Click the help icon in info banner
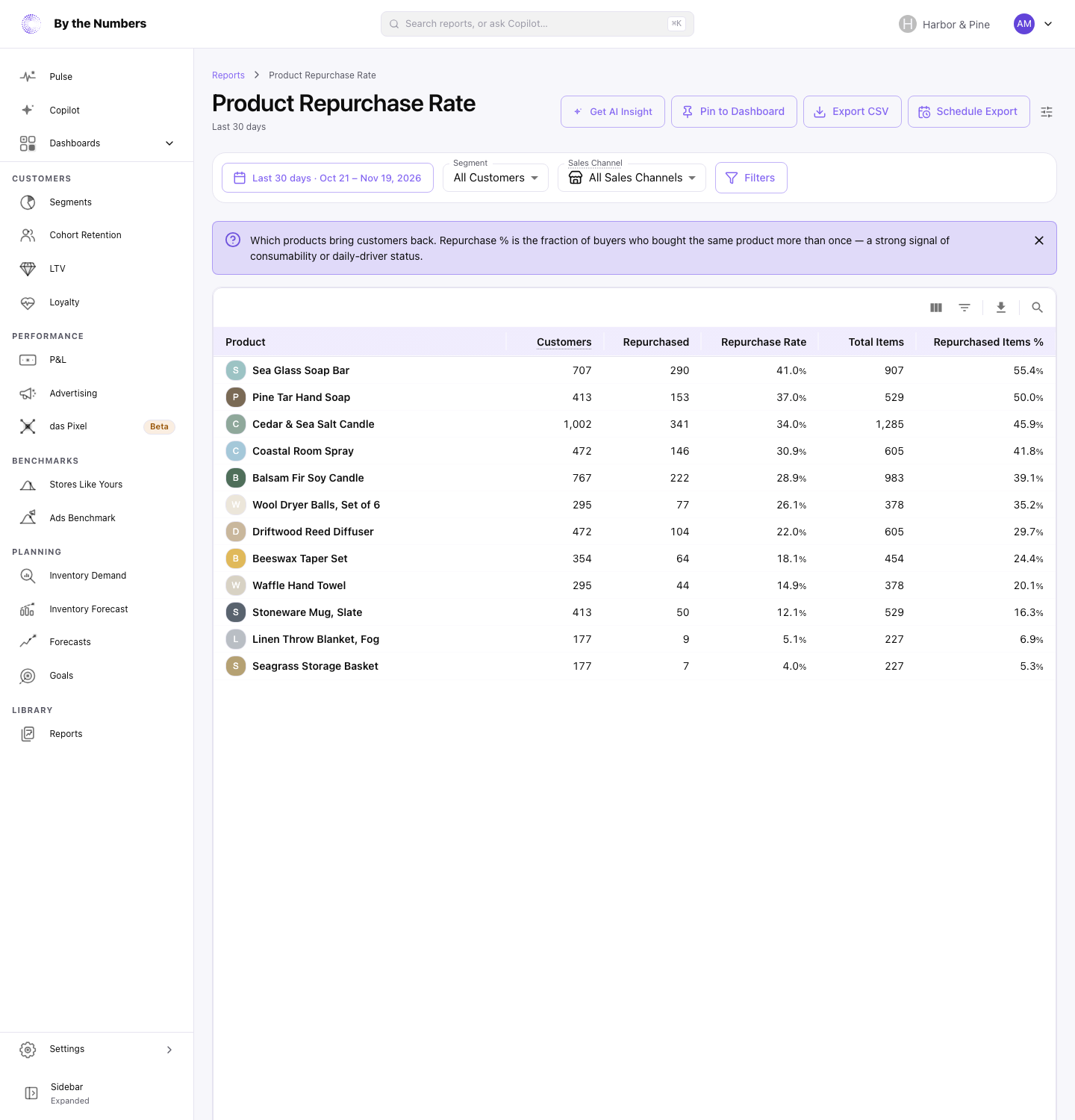 tap(233, 240)
